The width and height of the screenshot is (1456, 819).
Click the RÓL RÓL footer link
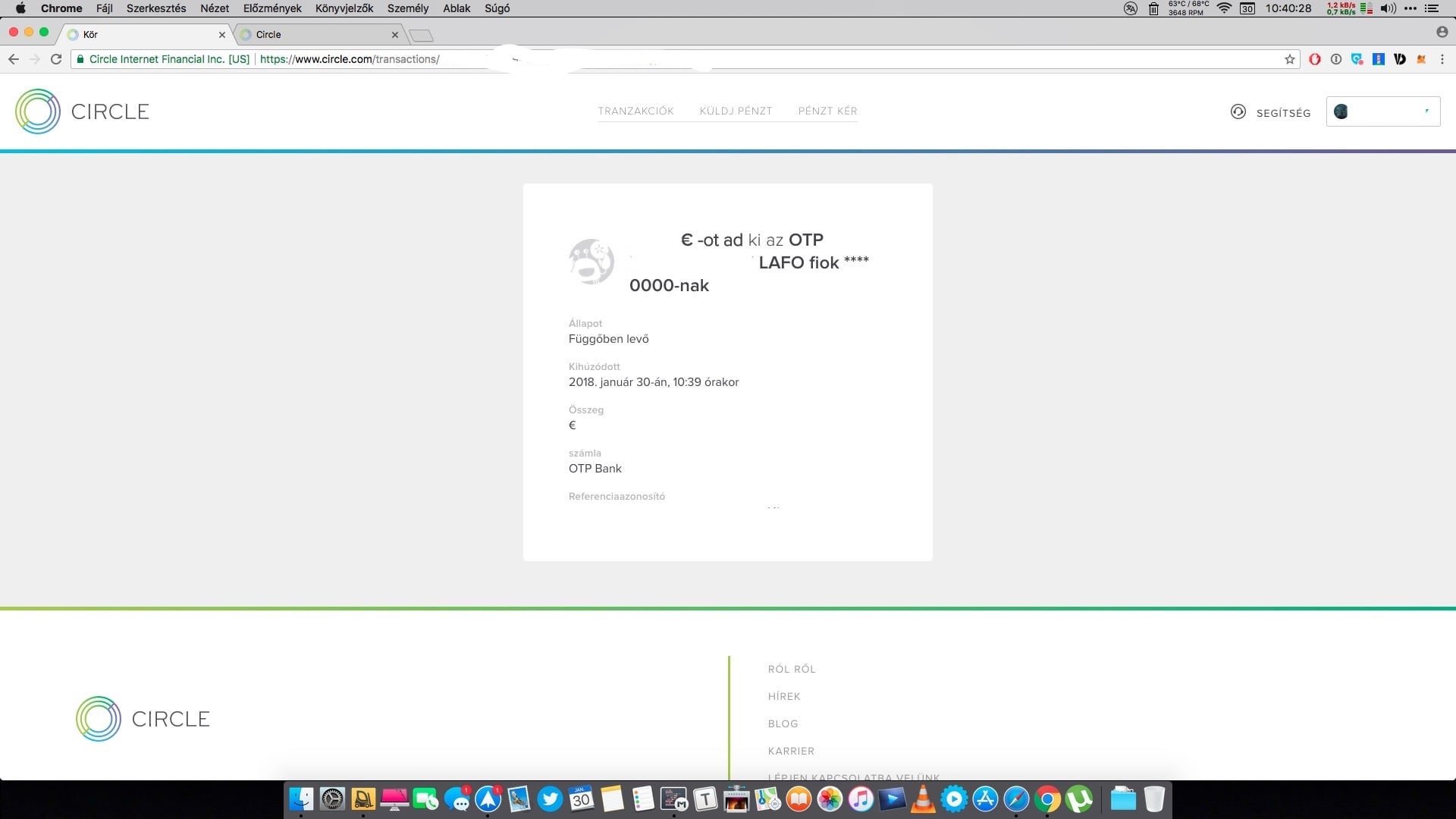coord(792,669)
